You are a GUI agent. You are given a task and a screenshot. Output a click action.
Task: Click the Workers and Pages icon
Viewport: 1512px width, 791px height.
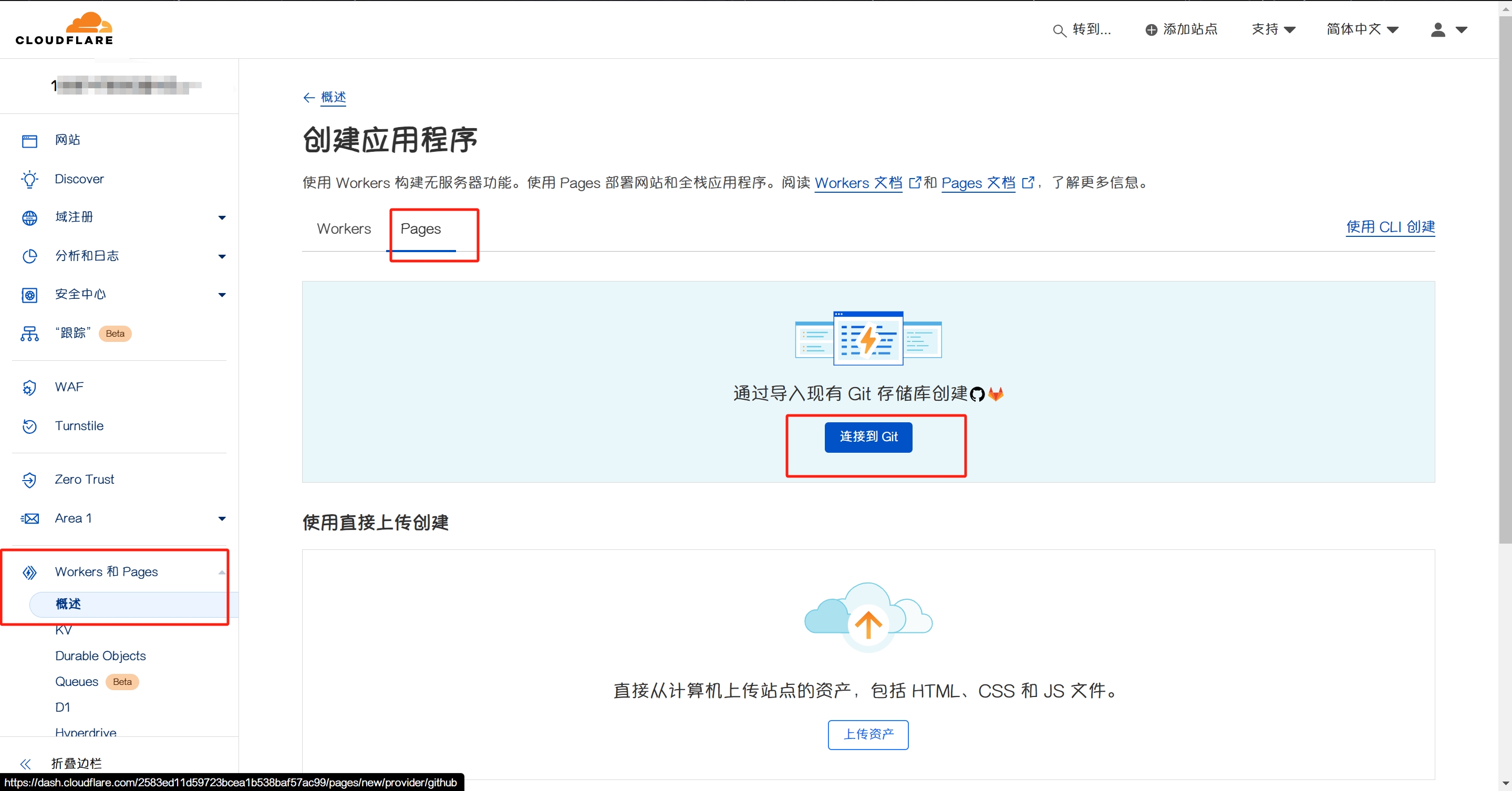coord(29,572)
